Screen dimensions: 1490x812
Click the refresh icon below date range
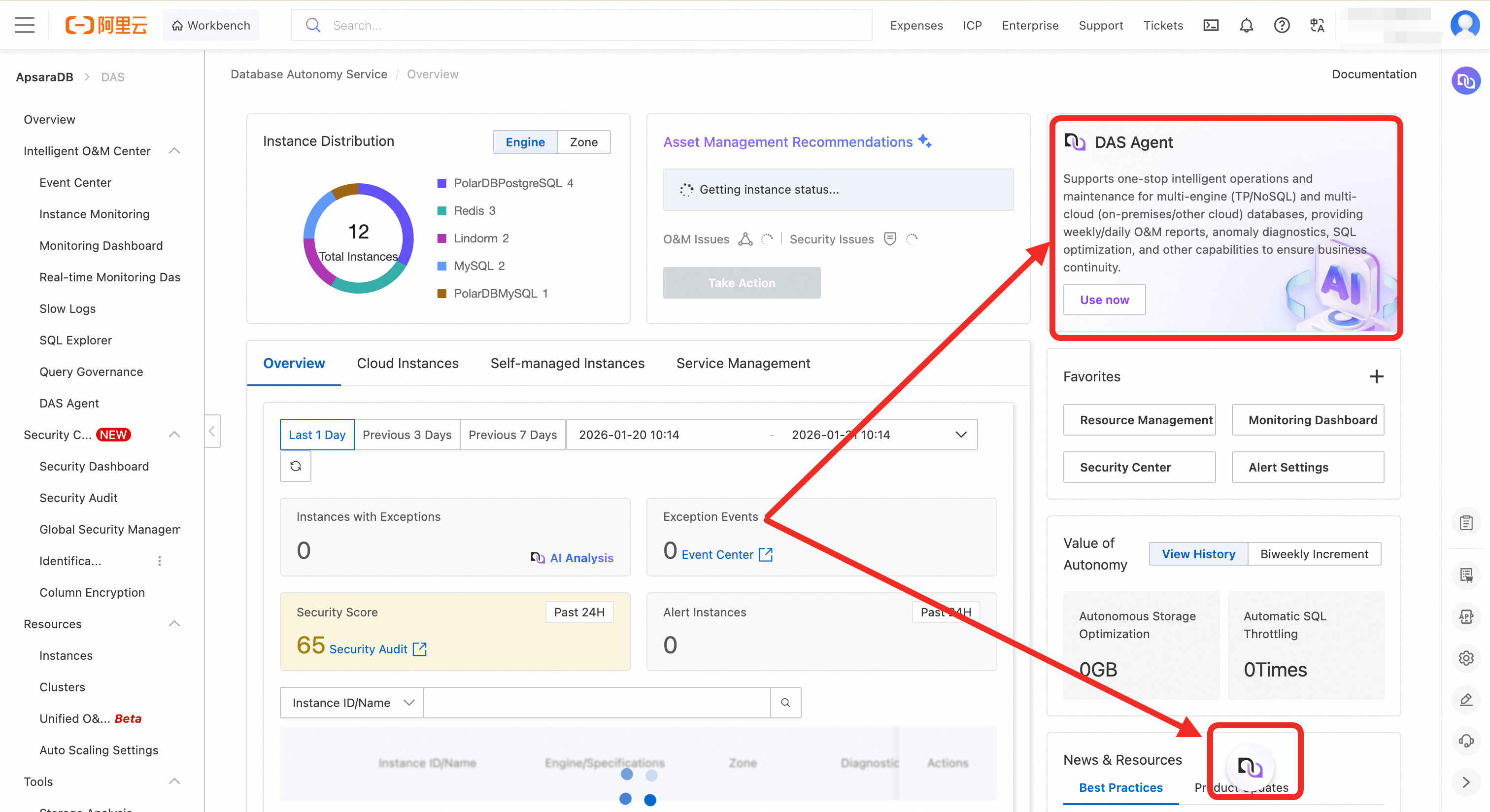coord(296,466)
